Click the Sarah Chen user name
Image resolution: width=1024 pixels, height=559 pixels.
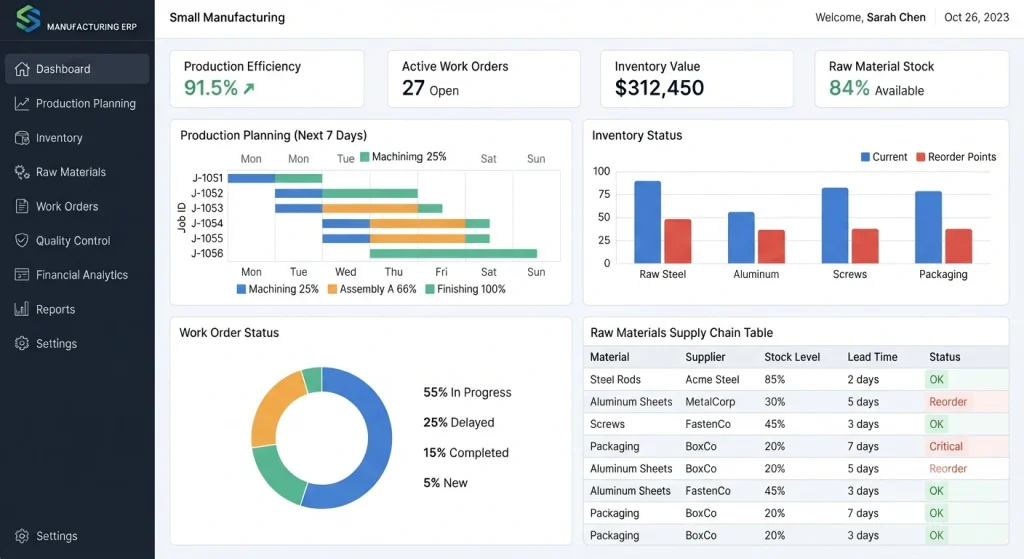coord(896,17)
